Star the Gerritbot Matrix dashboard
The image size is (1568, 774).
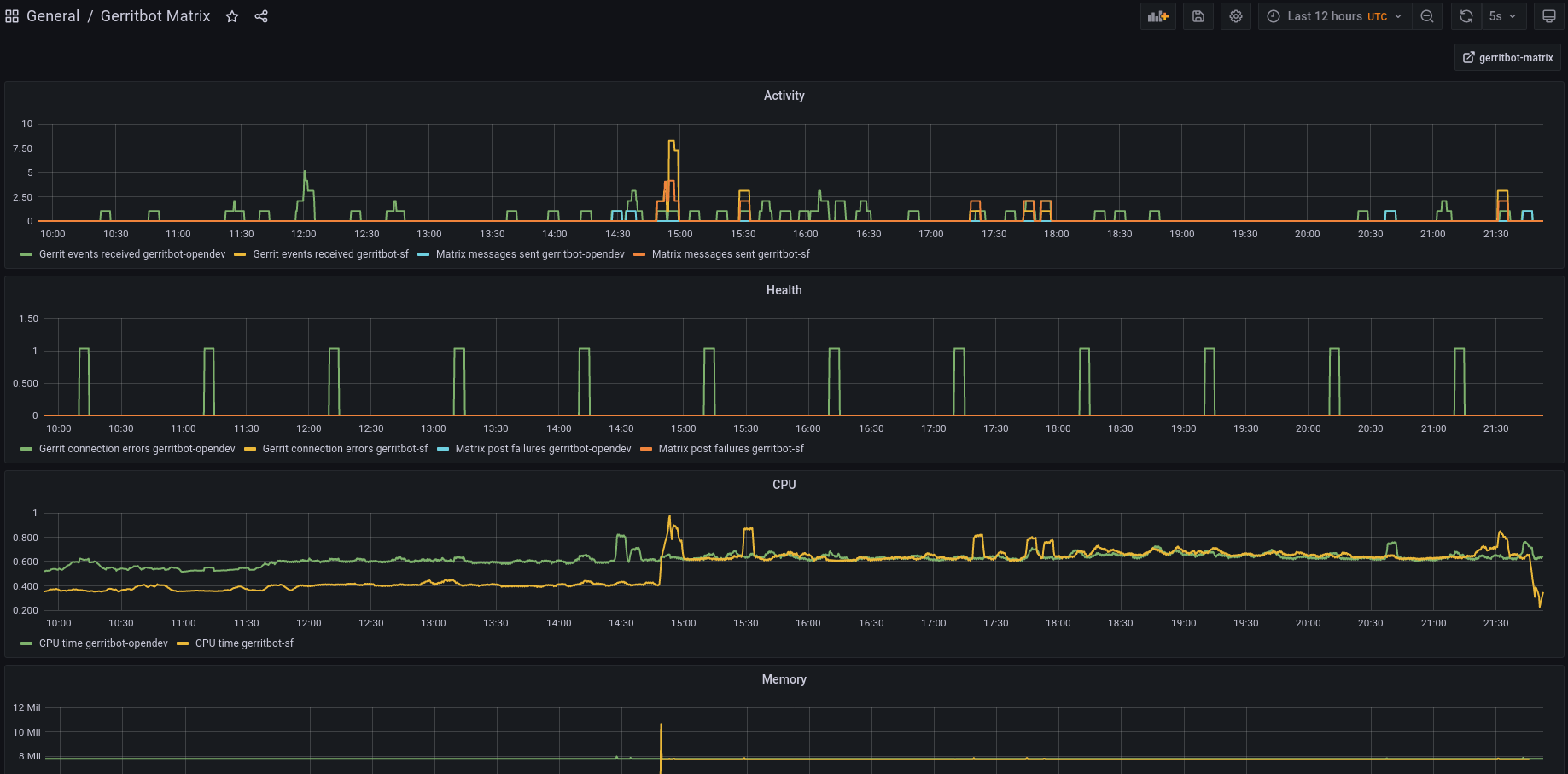232,16
